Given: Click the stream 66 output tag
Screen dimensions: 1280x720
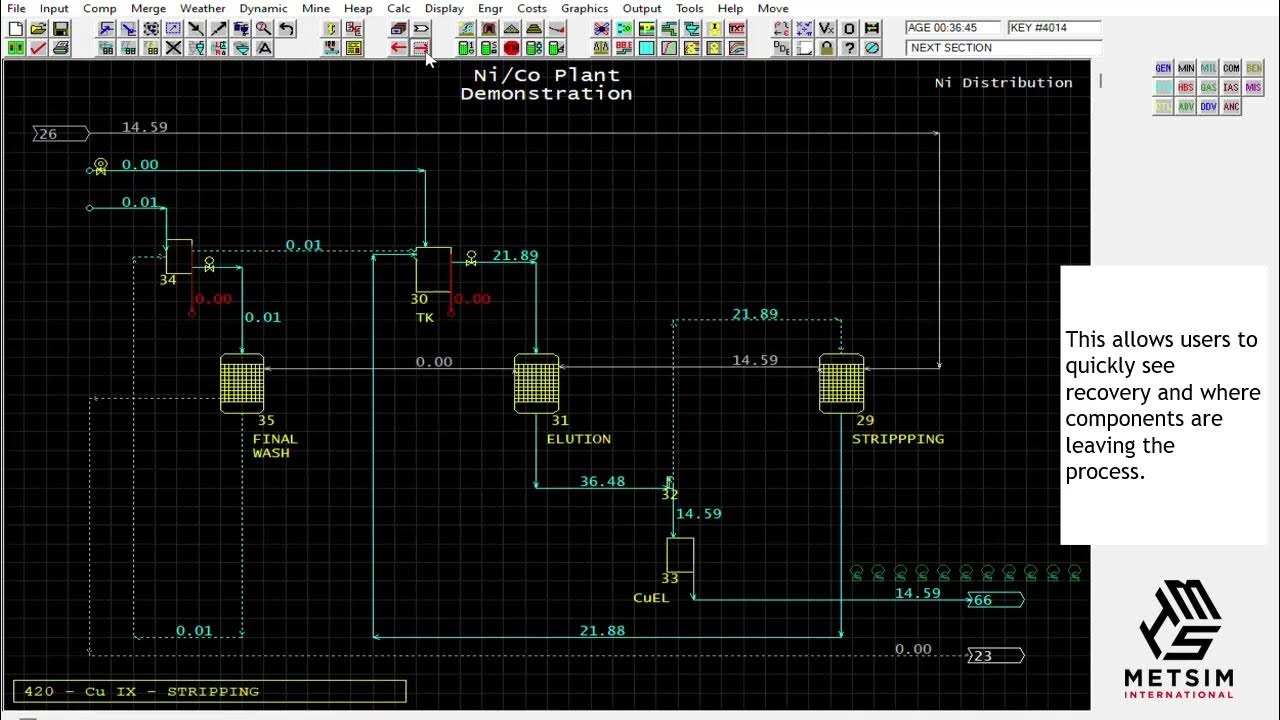Looking at the screenshot, I should tap(995, 600).
